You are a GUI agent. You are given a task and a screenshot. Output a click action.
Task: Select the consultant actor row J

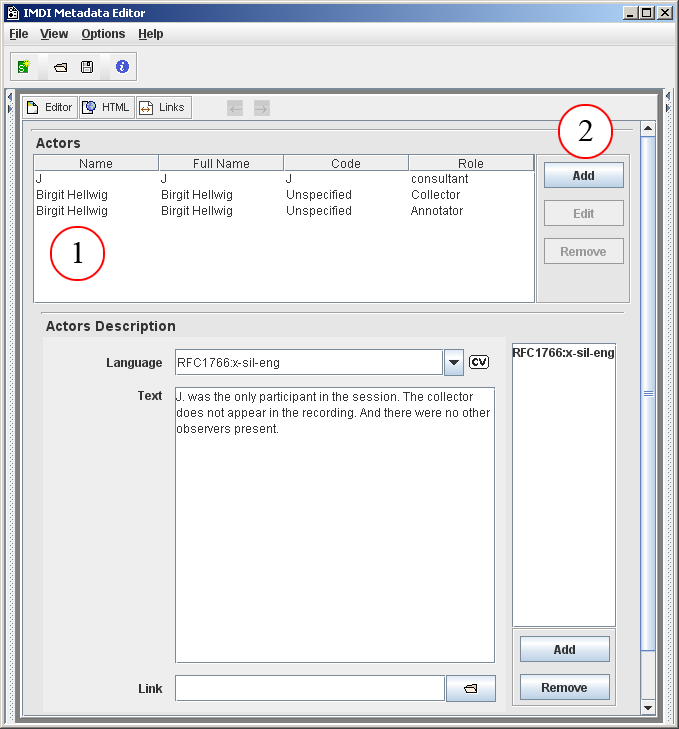tap(283, 179)
